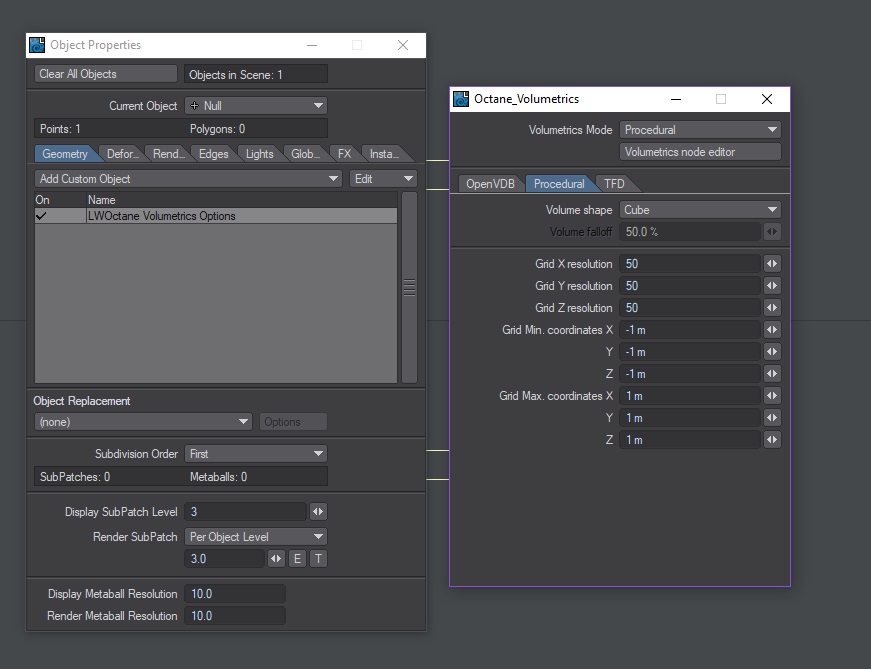
Task: Click the Grid Z resolution stepper arrows
Action: coord(772,308)
